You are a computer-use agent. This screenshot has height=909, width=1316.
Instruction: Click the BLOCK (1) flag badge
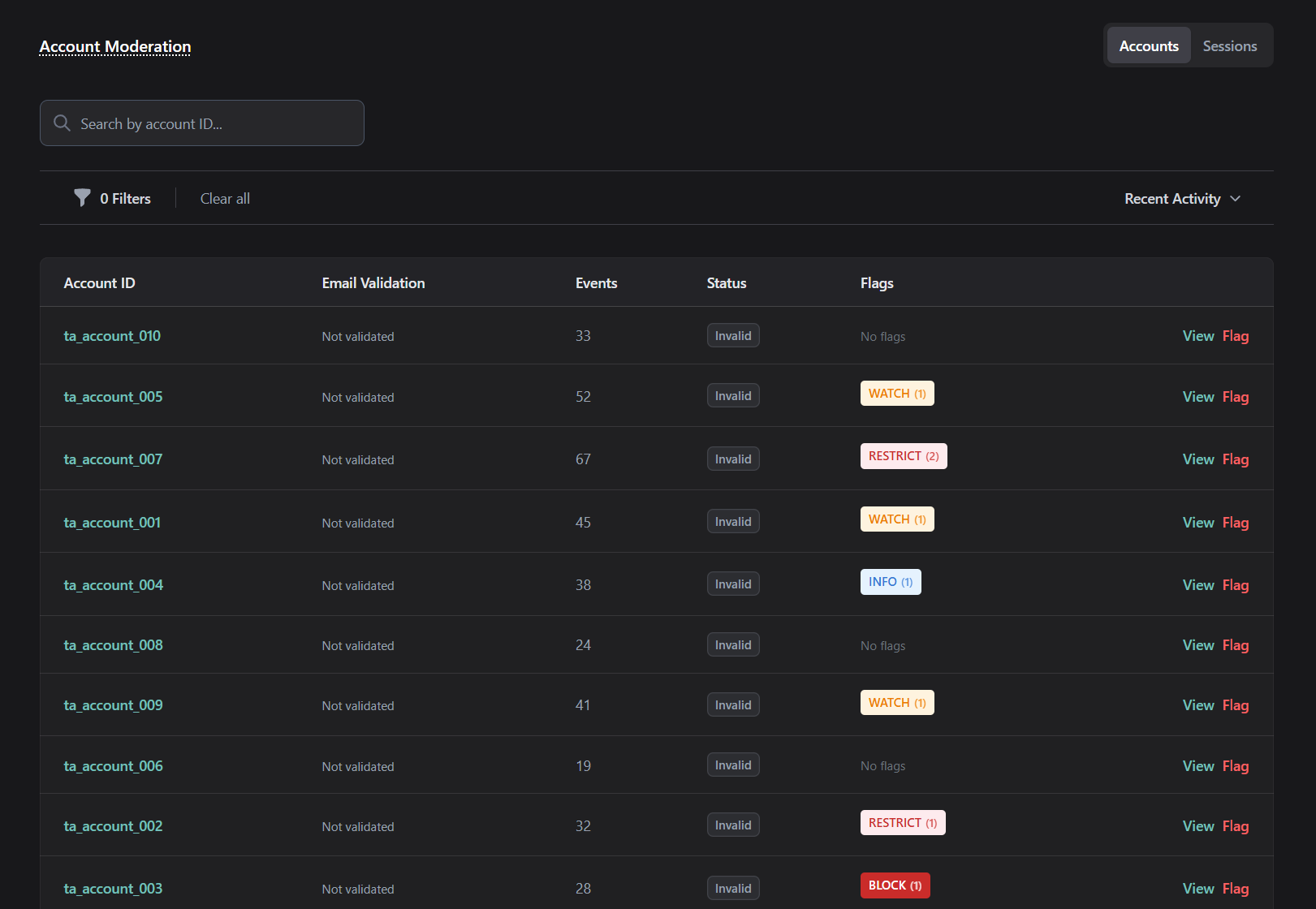[x=895, y=885]
